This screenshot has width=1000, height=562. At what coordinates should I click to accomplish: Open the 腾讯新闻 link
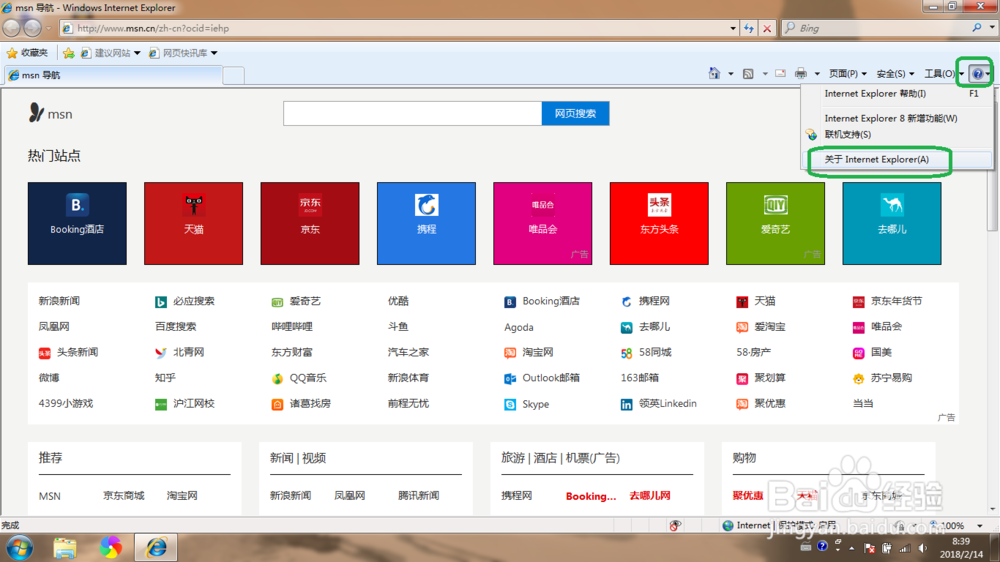pos(418,496)
